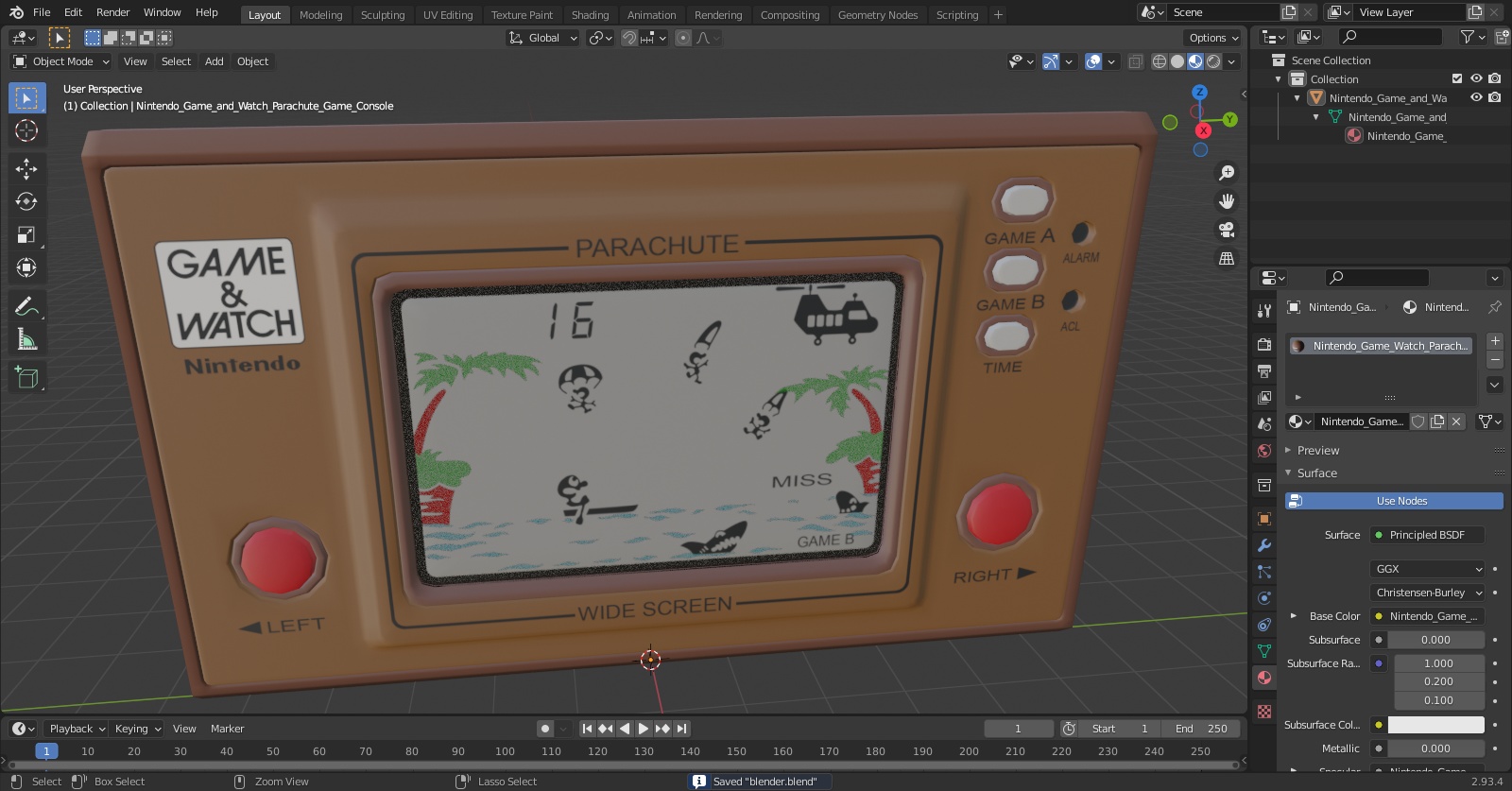Open the Modifiers properties tab
Screen dimensions: 1512x791
pos(1264,545)
